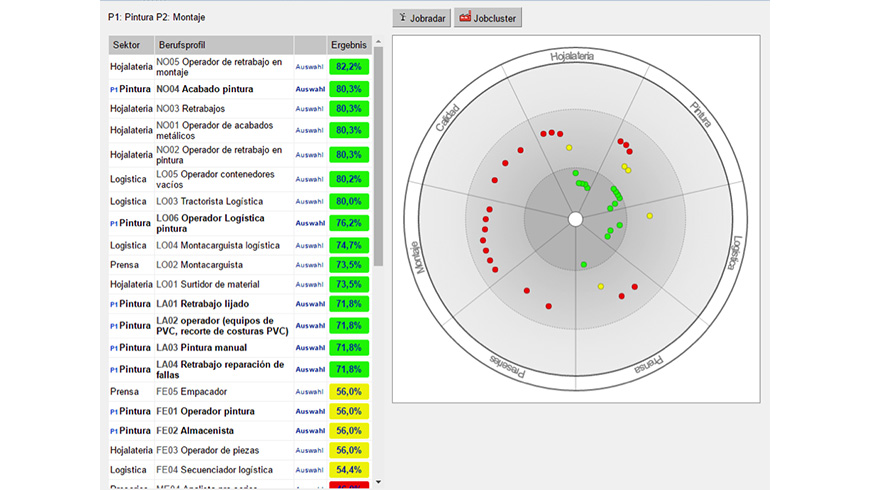Screen dimensions: 870x490
Task: Click the yellow 54,4% result cell
Action: coord(349,470)
